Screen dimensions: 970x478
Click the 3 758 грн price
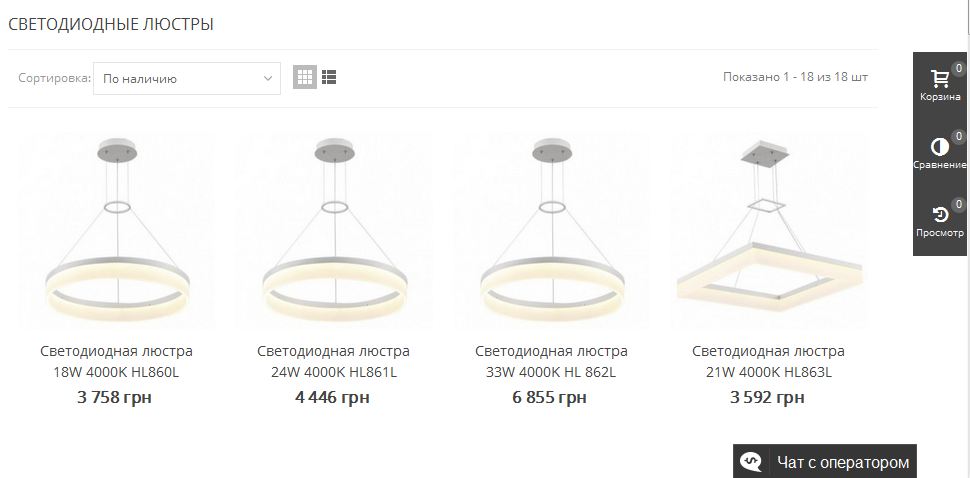115,398
